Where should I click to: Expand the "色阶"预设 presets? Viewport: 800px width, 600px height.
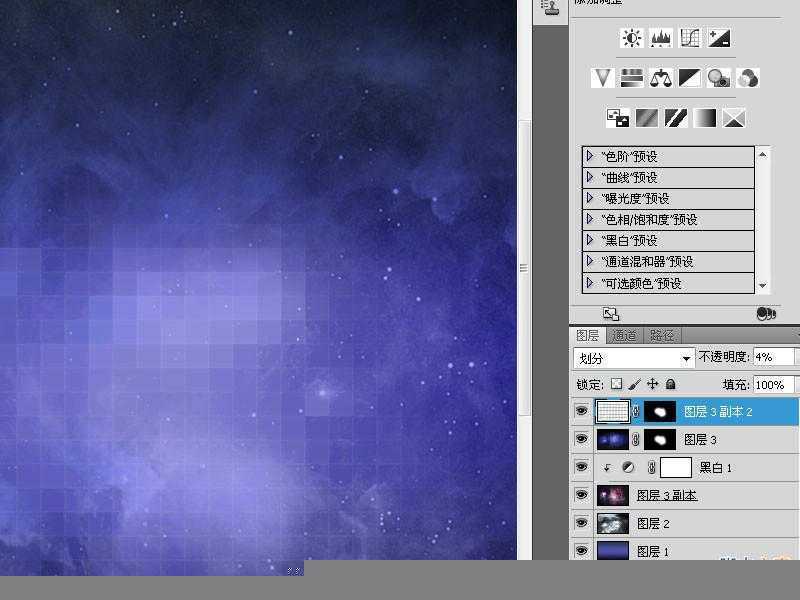pyautogui.click(x=590, y=156)
